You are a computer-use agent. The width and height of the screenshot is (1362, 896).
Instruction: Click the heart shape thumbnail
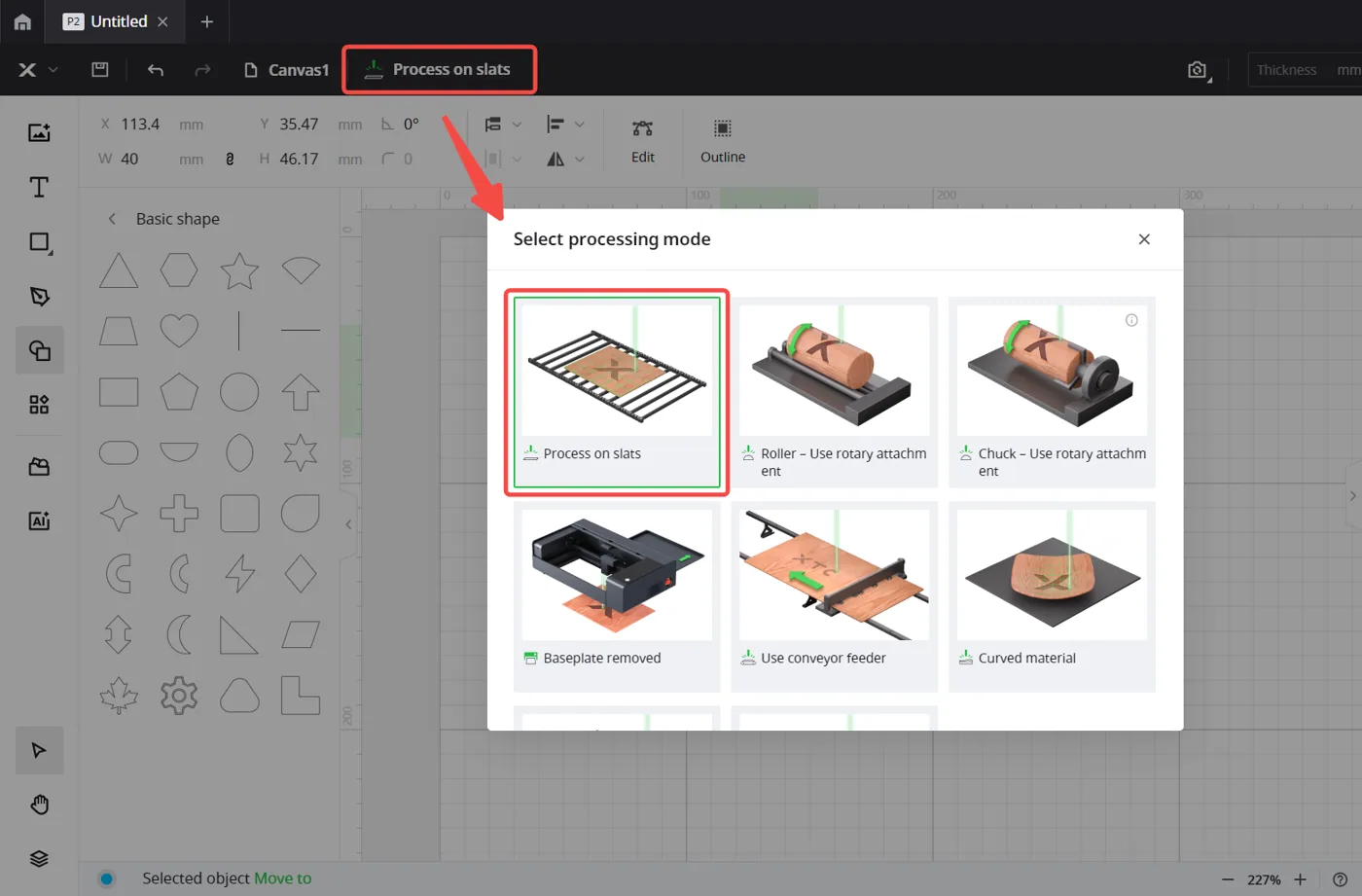point(179,331)
